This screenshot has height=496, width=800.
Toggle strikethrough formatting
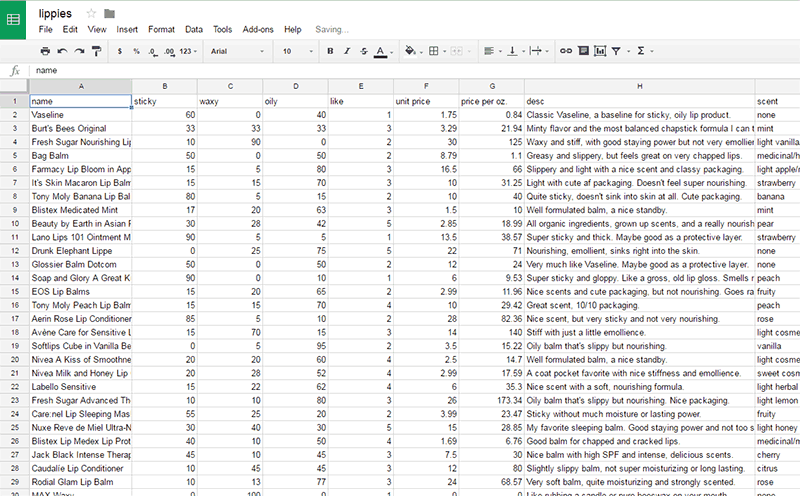(x=364, y=51)
